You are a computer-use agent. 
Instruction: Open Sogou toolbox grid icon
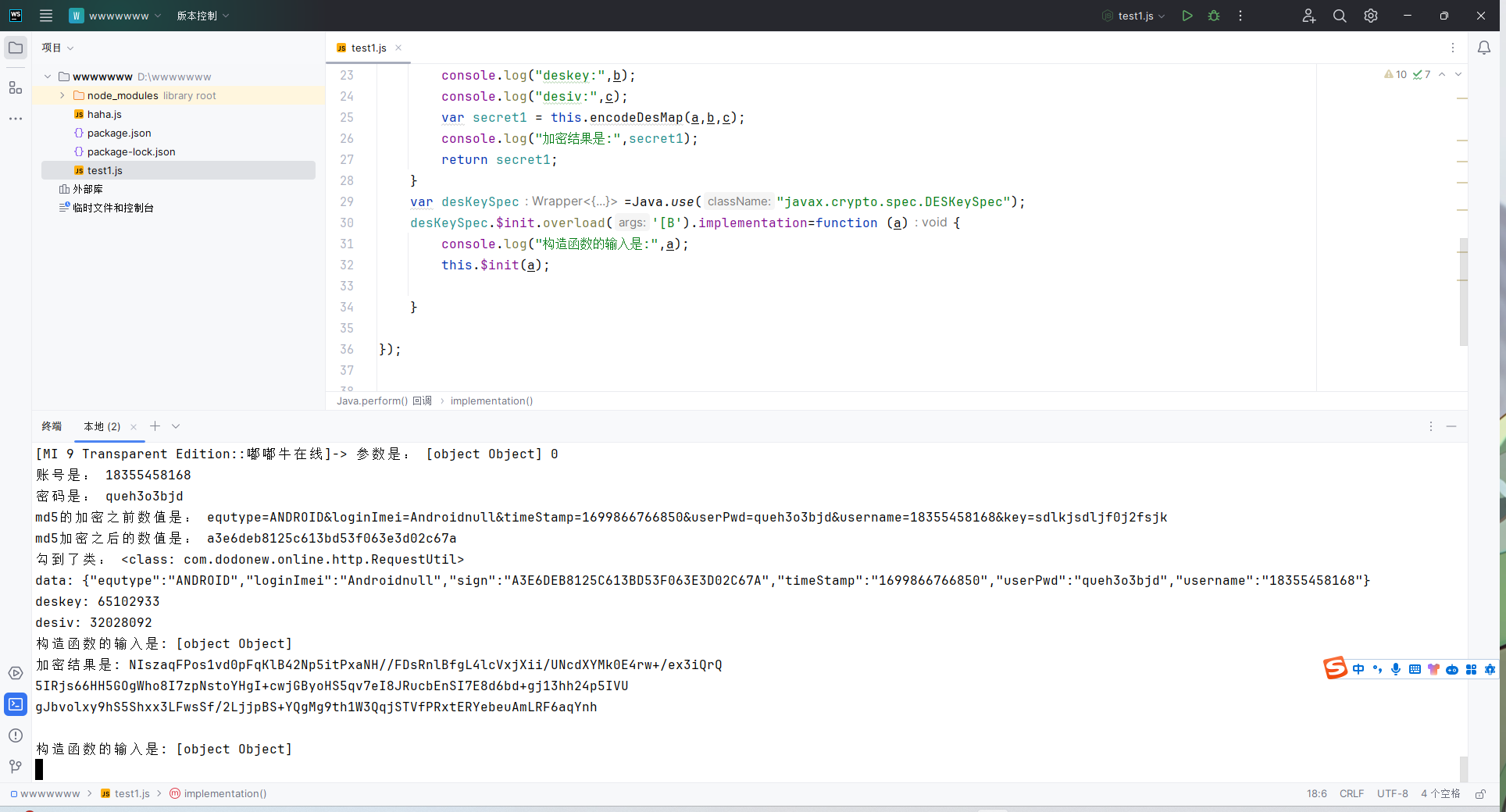pos(1471,669)
